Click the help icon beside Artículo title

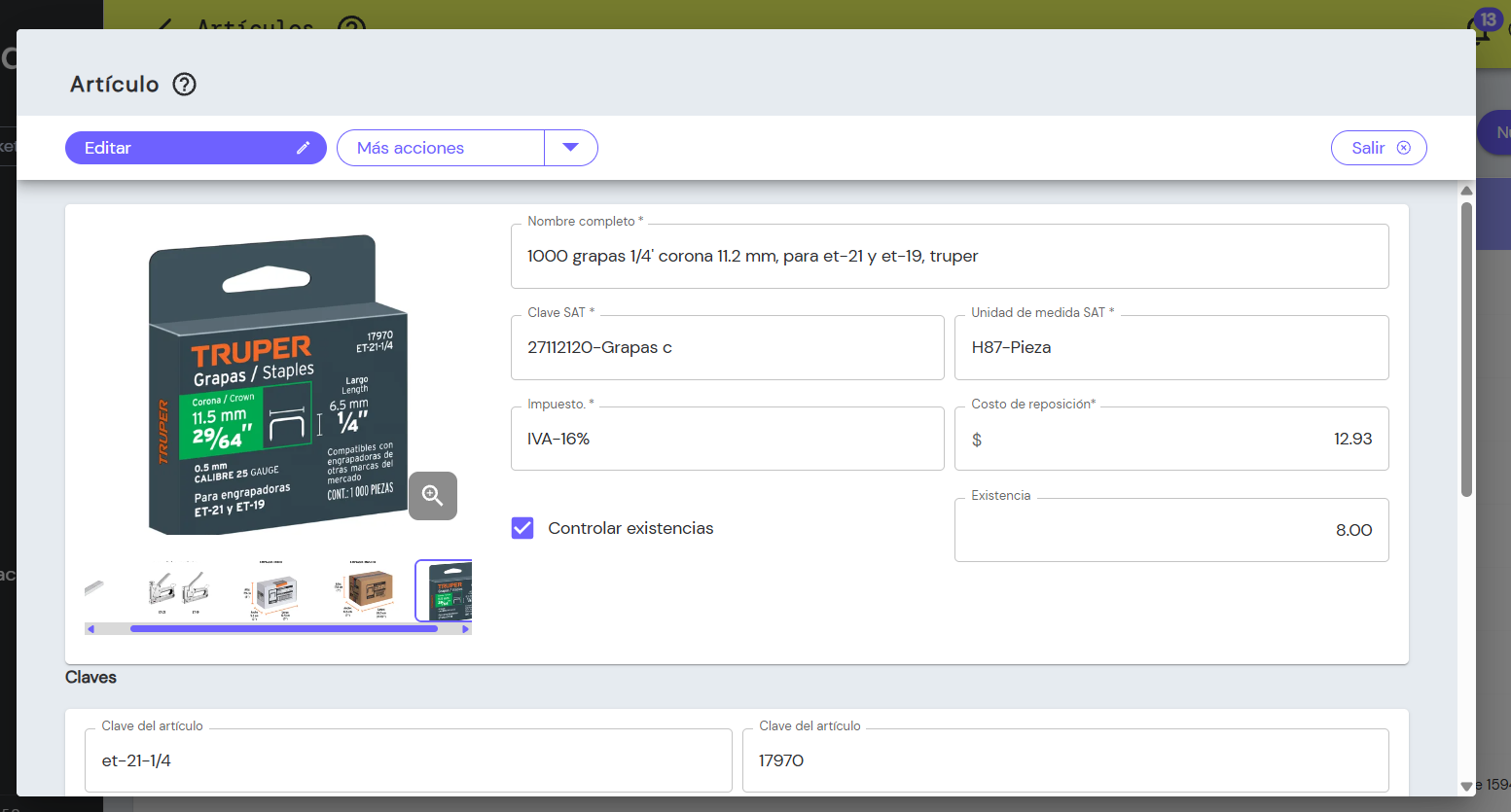(x=185, y=85)
